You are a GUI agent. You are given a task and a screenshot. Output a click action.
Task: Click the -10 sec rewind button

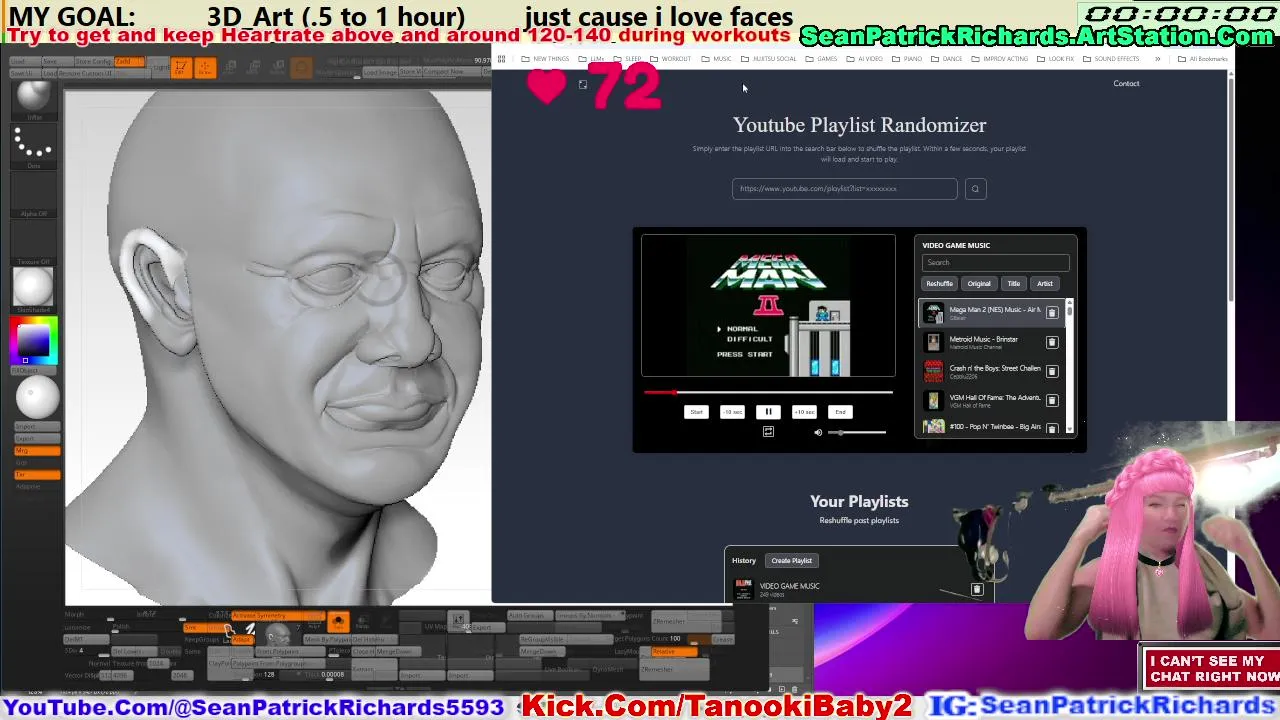[x=732, y=412]
